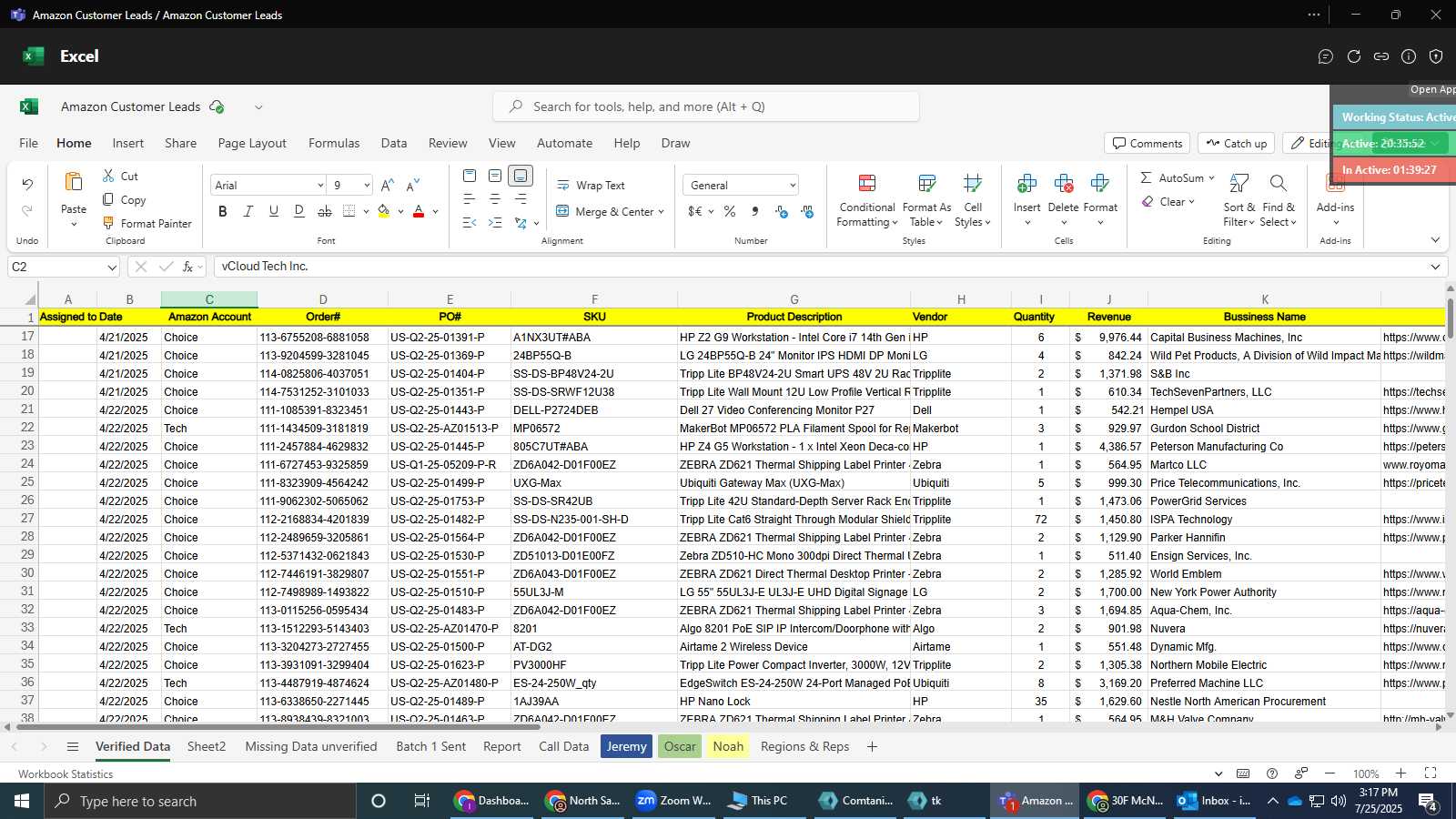Open Conditional Formatting

[867, 200]
